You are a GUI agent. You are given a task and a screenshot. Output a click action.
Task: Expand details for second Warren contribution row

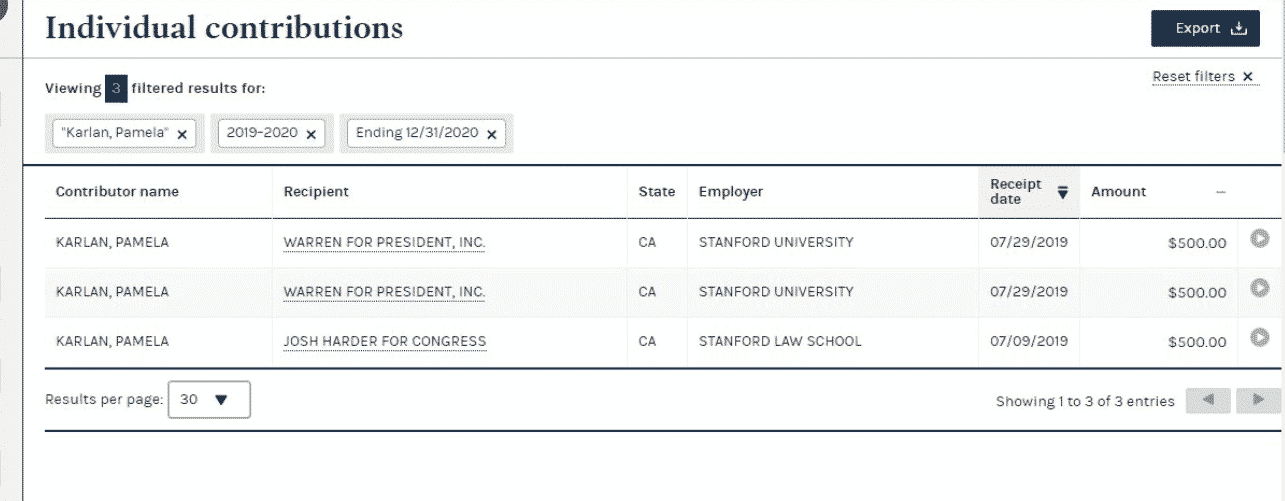pos(1260,288)
